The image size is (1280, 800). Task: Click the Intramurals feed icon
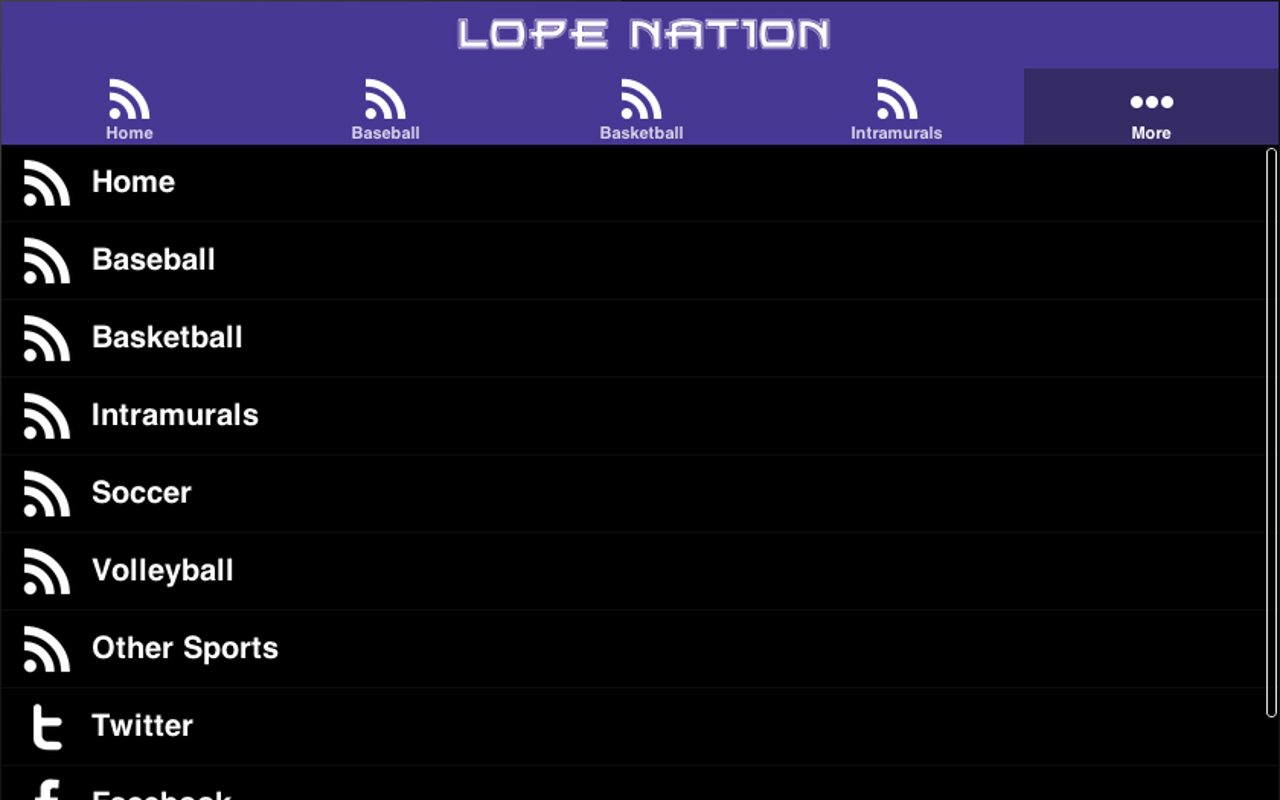click(46, 416)
